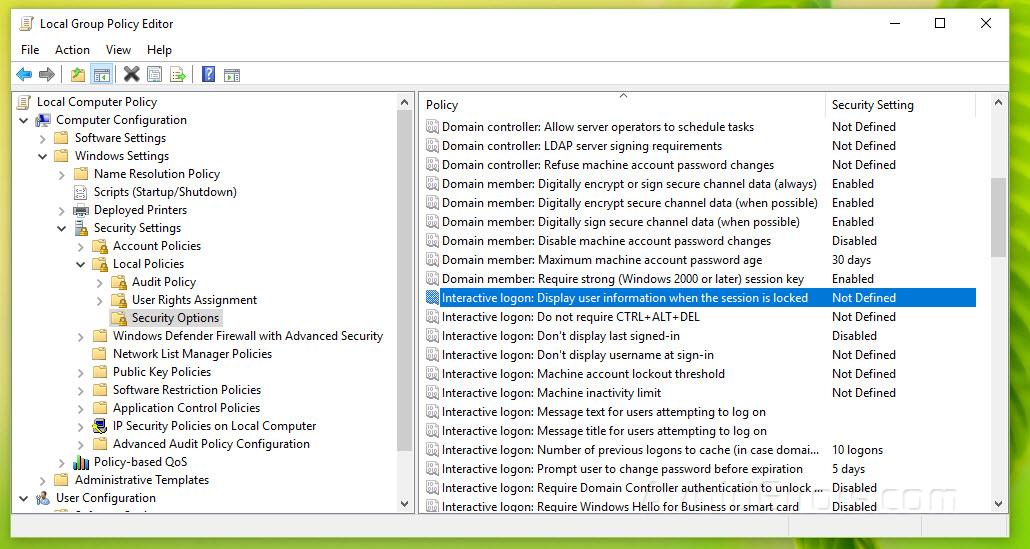Open Properties from the toolbar icon
The width and height of the screenshot is (1030, 549).
[x=154, y=74]
